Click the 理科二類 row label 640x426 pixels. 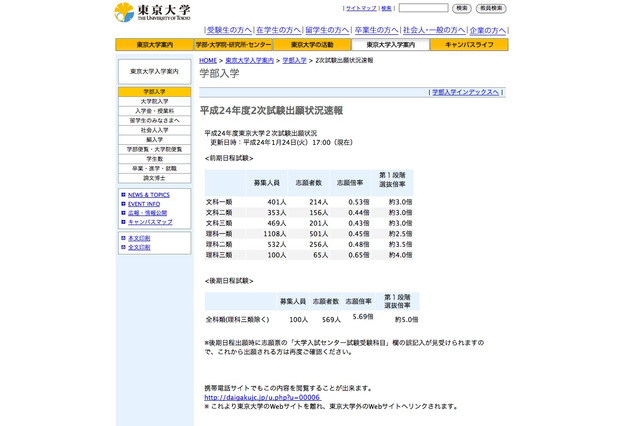[219, 244]
